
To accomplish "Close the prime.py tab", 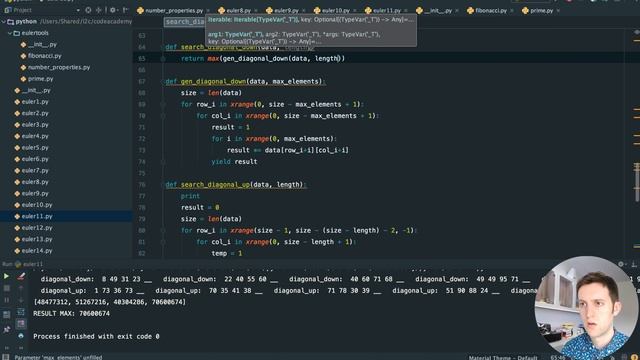I will pyautogui.click(x=558, y=11).
